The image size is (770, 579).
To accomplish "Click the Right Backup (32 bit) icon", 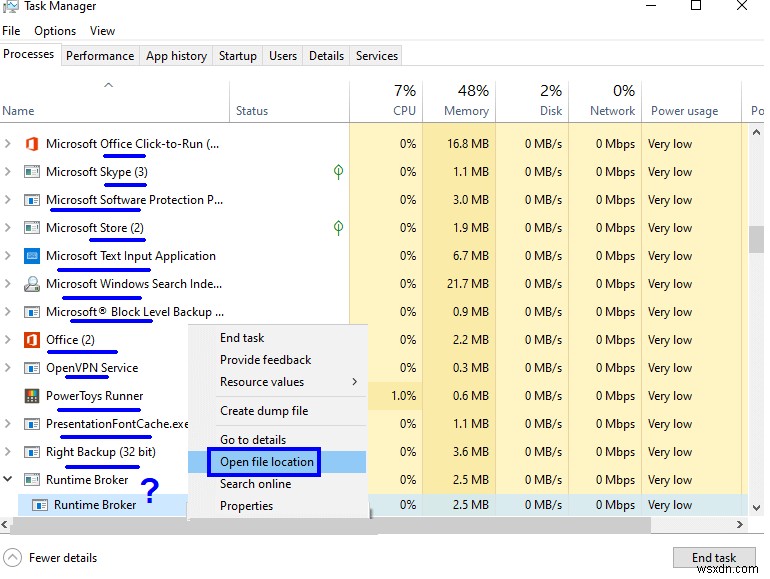I will tap(31, 452).
